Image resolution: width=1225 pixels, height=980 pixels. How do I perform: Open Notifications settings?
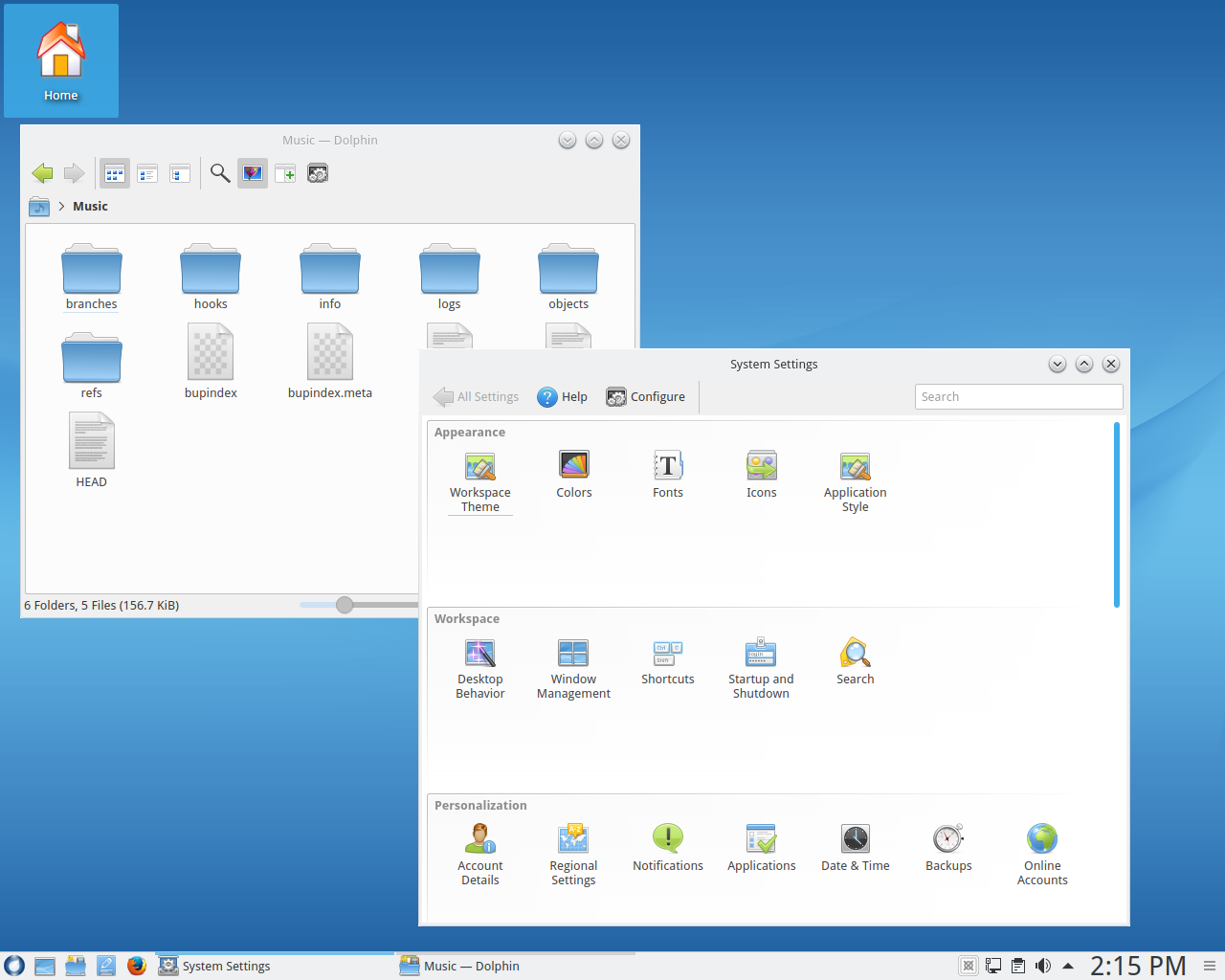(668, 848)
